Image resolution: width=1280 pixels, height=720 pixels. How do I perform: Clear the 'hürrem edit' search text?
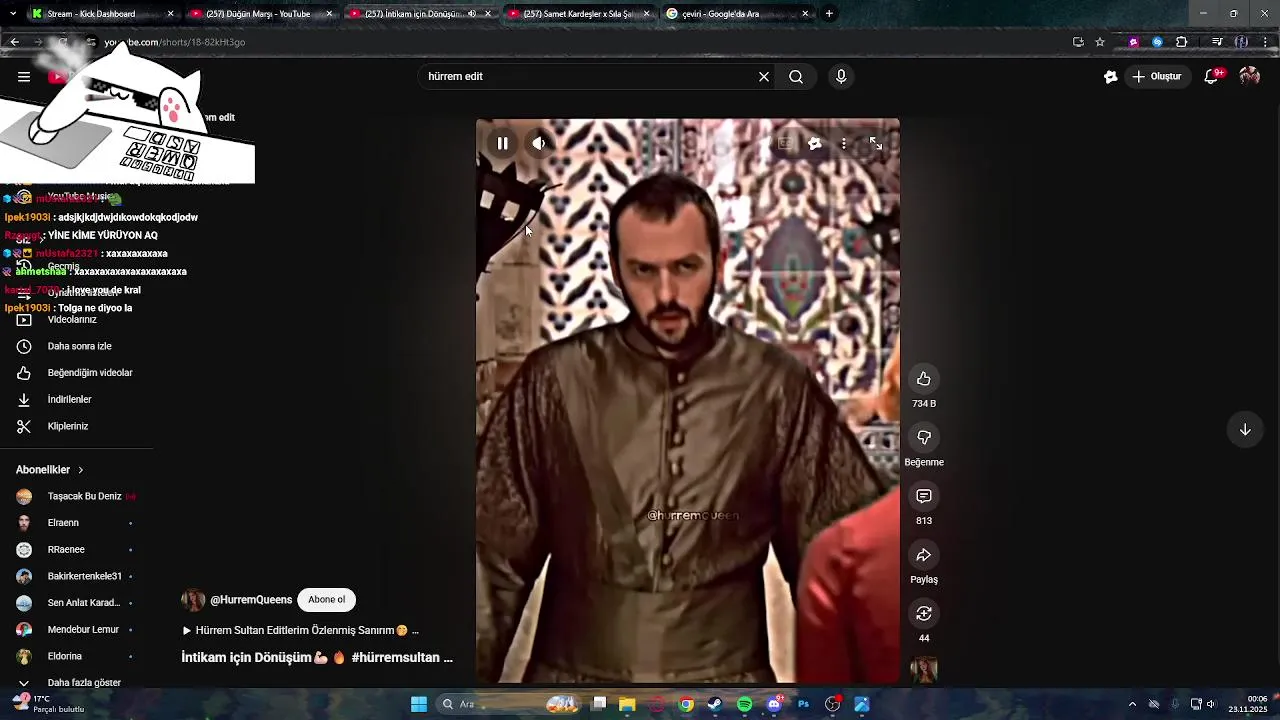pyautogui.click(x=764, y=76)
